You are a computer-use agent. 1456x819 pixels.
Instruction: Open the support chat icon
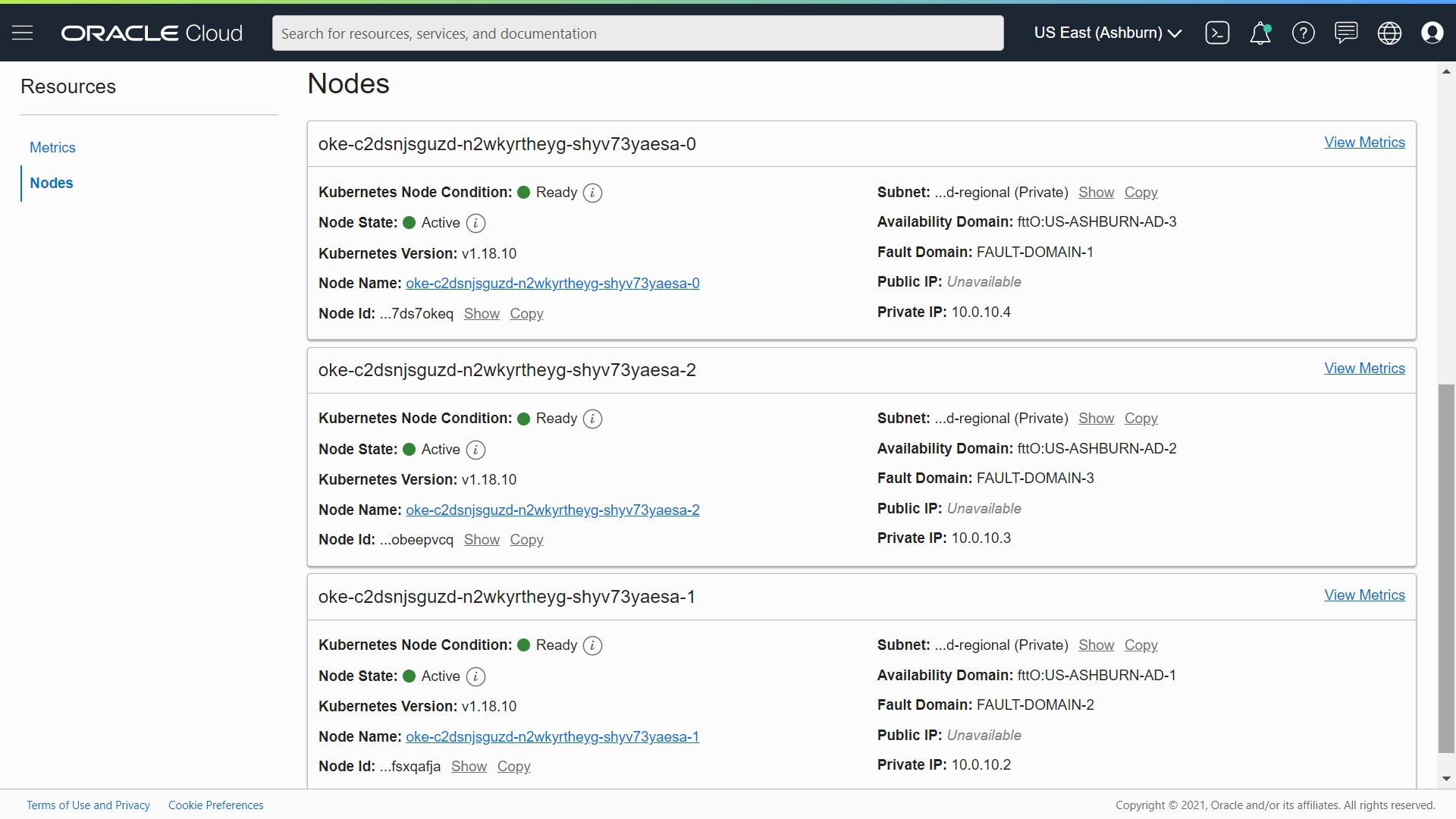[x=1346, y=33]
